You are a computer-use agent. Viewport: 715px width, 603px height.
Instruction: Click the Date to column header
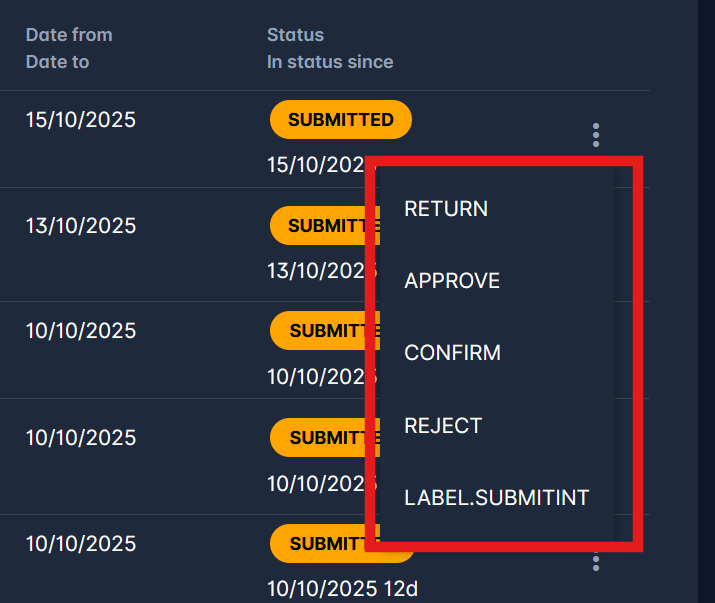tap(57, 62)
